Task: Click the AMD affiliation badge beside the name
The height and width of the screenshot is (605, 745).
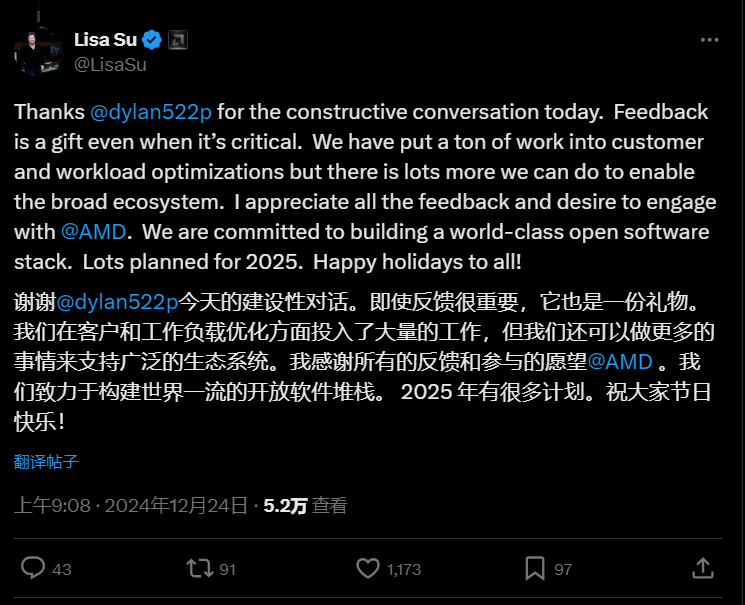Action: pyautogui.click(x=178, y=40)
